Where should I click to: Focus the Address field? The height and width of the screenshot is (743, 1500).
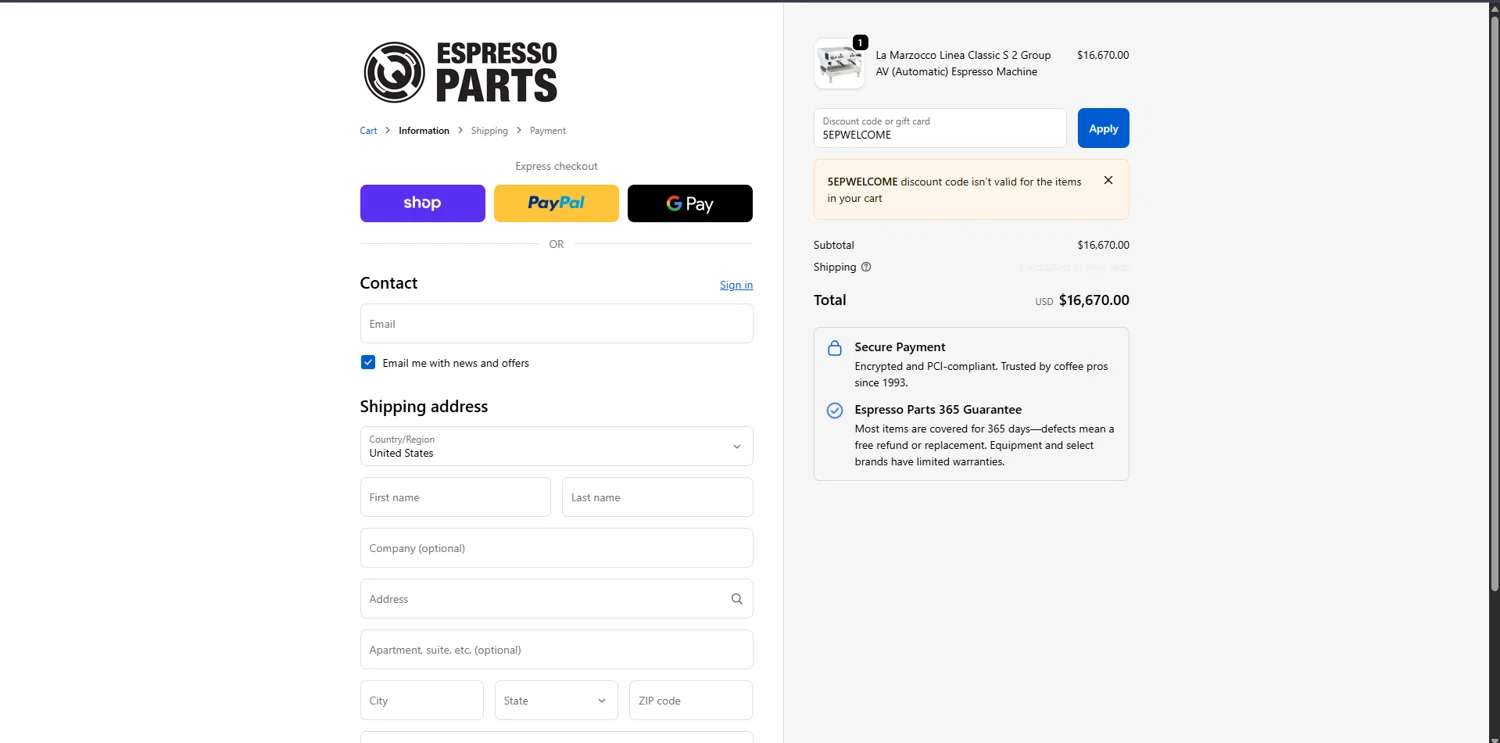556,599
